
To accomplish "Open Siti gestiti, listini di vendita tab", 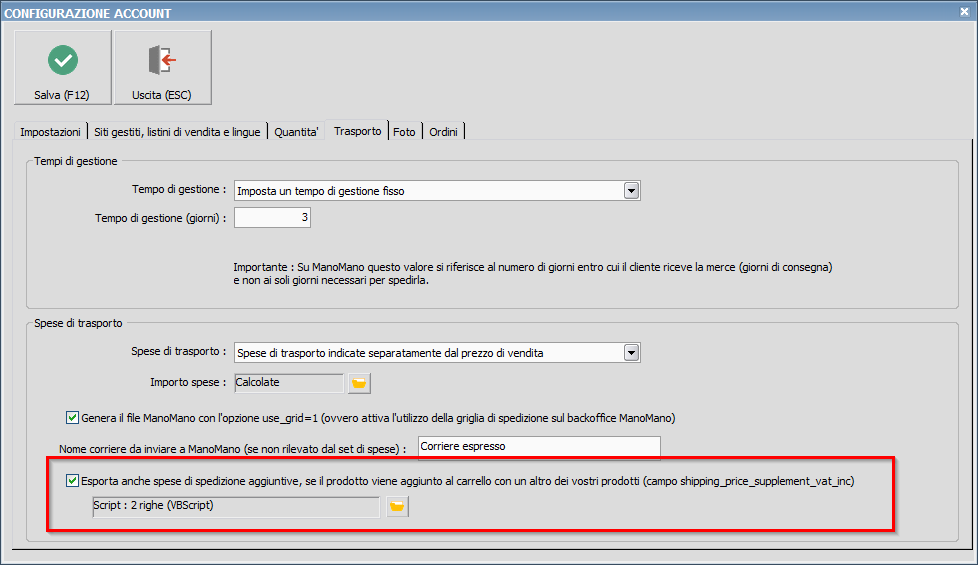I will [x=177, y=132].
